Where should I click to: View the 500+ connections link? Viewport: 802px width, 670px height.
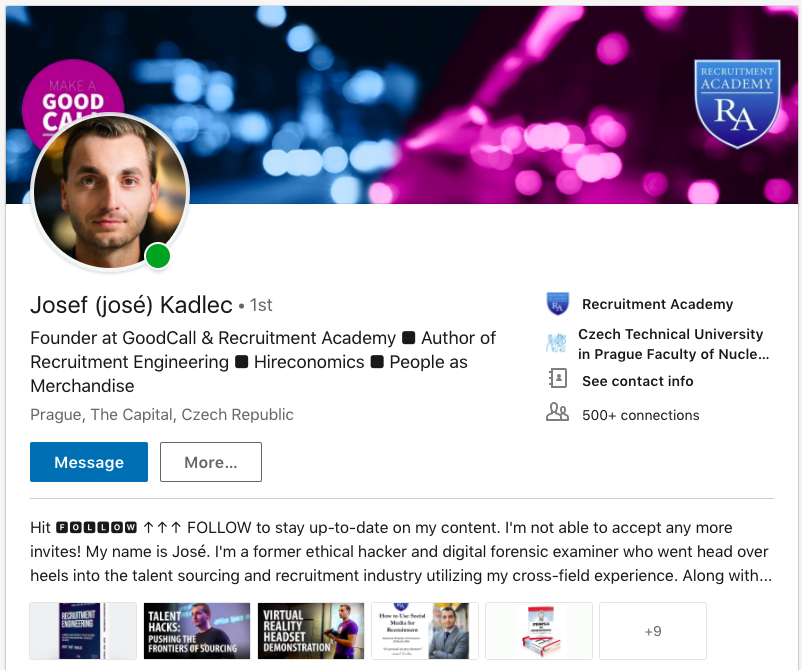pos(640,415)
